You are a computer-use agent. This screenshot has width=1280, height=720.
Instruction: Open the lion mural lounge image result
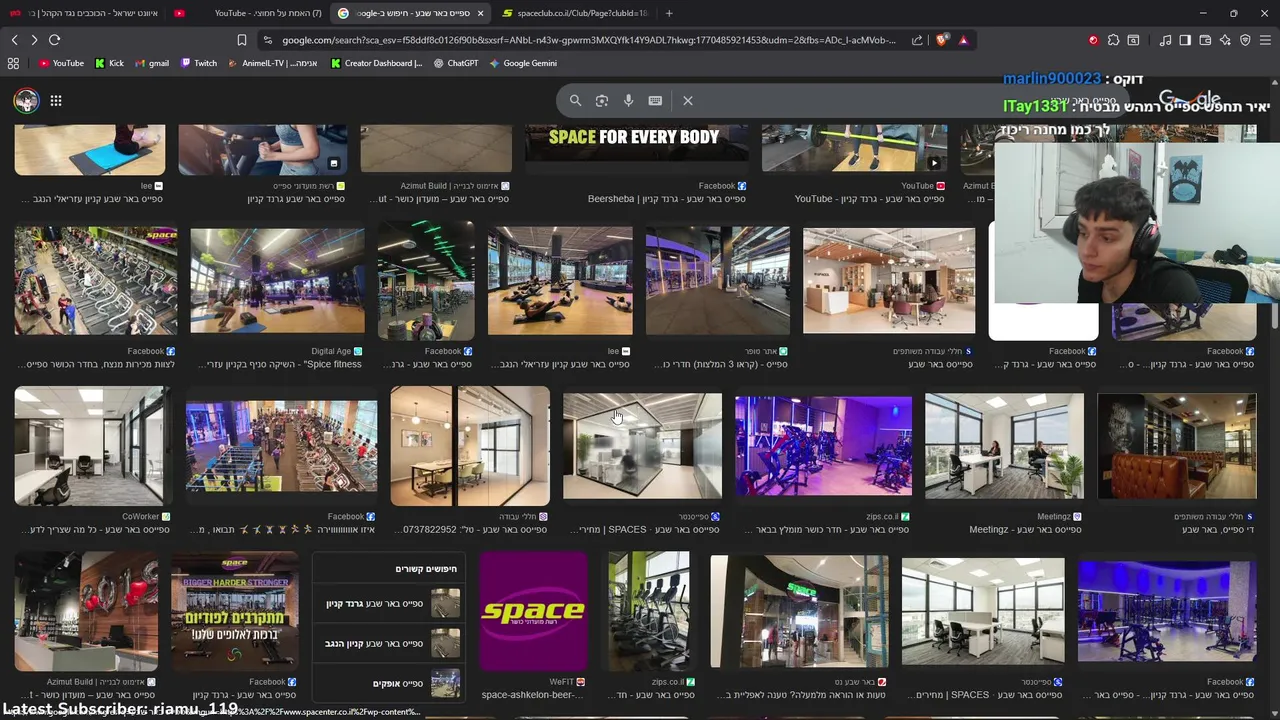coord(1176,445)
